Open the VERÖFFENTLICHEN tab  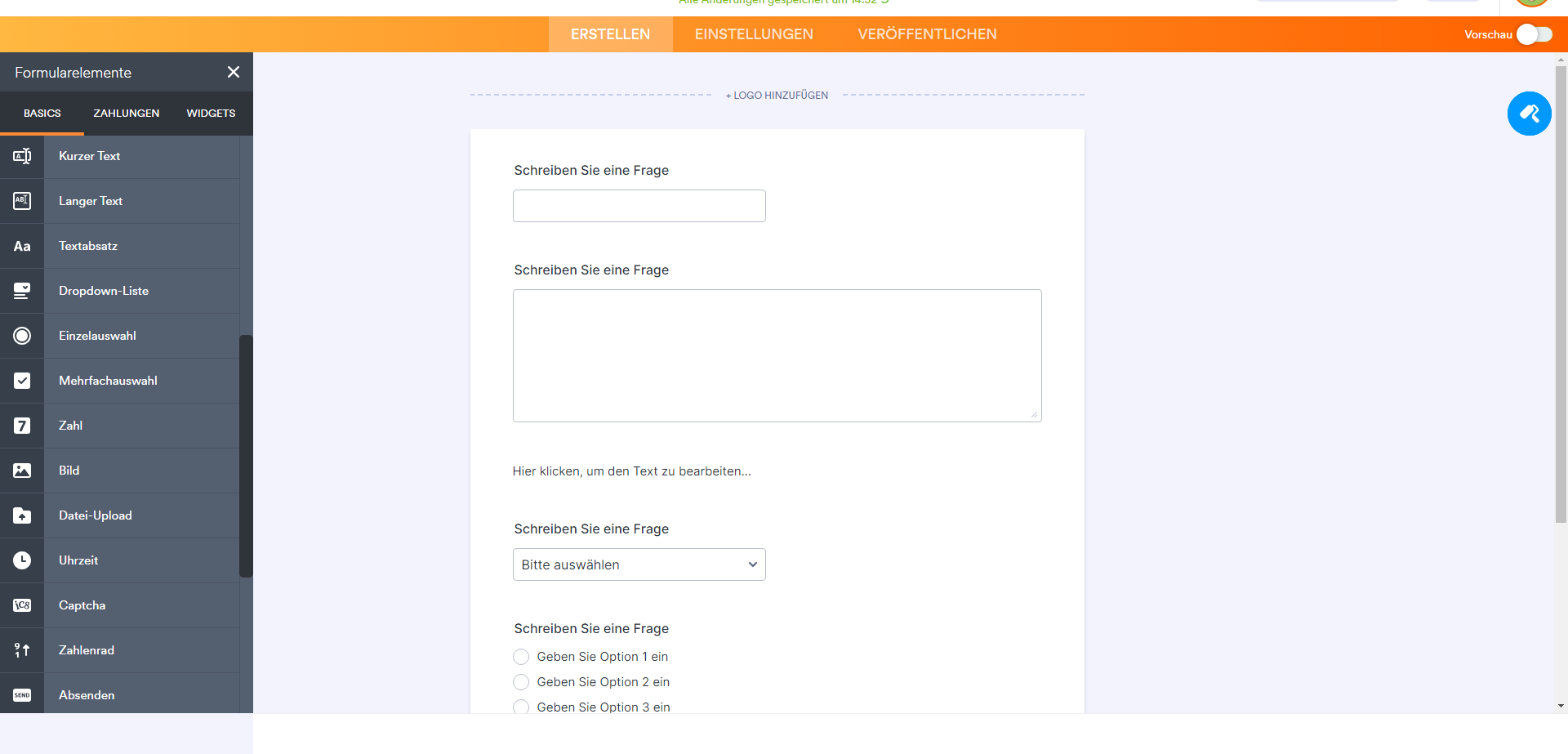(927, 34)
